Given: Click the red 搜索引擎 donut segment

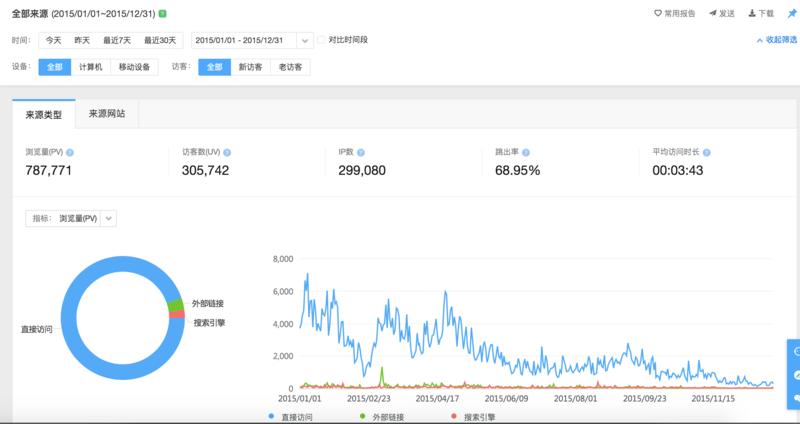Looking at the screenshot, I should [x=177, y=314].
